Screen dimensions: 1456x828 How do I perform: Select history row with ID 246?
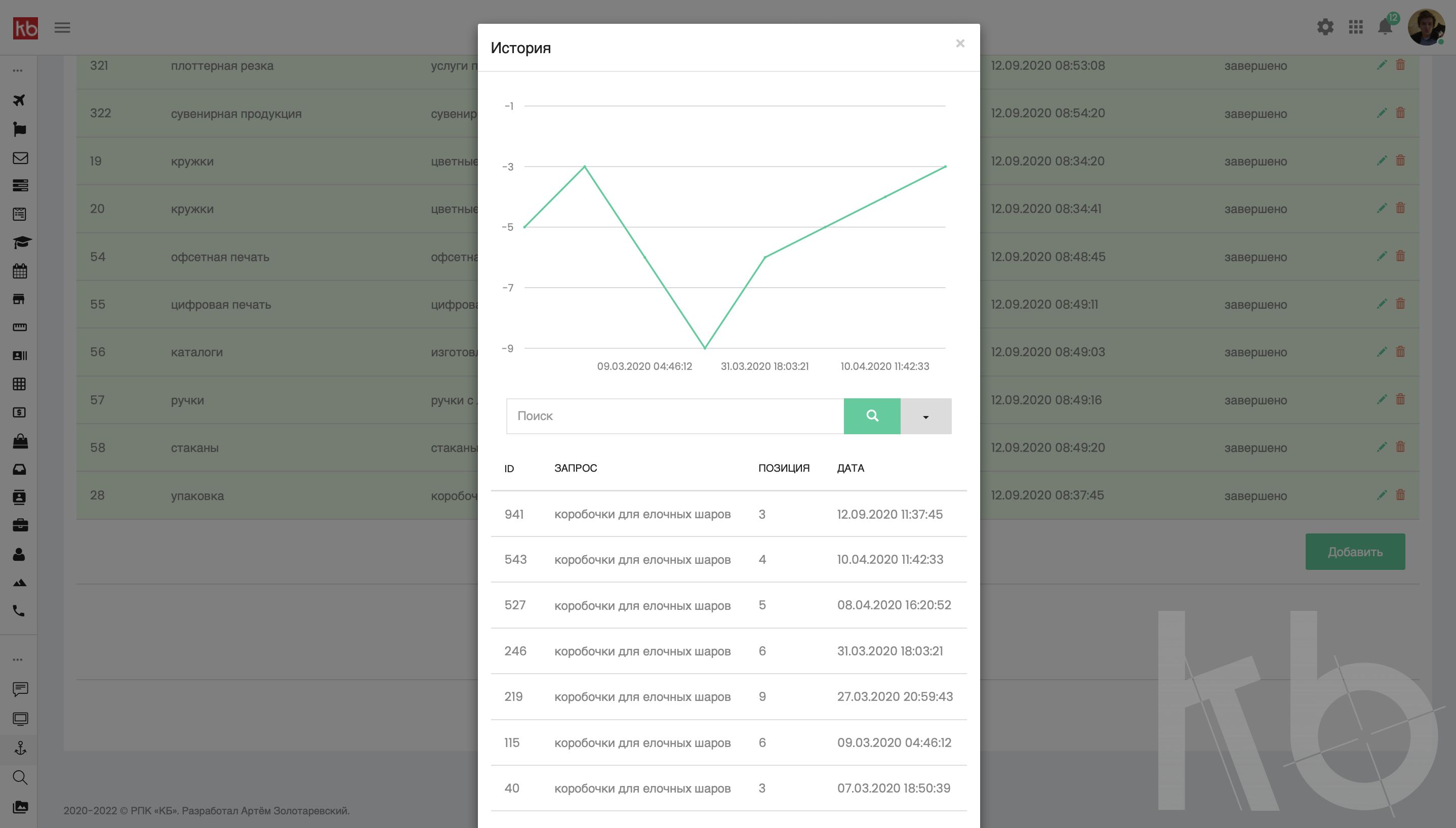click(729, 651)
